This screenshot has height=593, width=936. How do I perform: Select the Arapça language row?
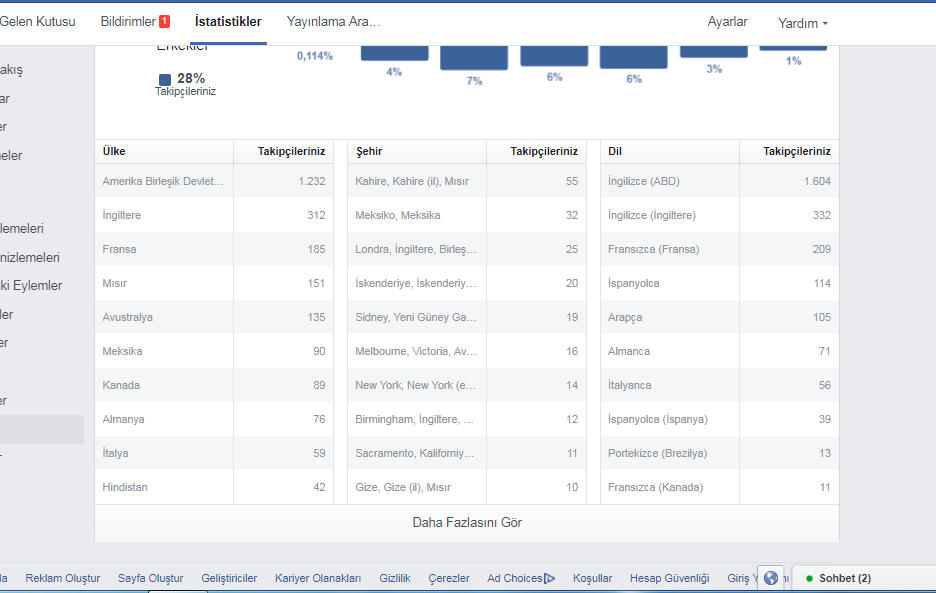click(x=719, y=317)
